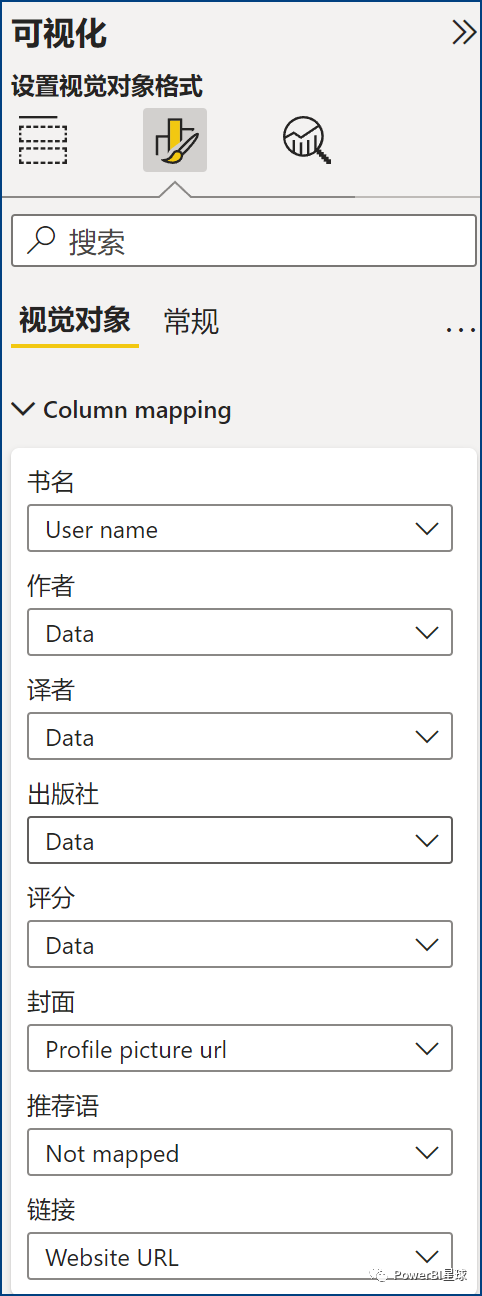
Task: Open the 评分 Data dropdown
Action: [x=240, y=945]
